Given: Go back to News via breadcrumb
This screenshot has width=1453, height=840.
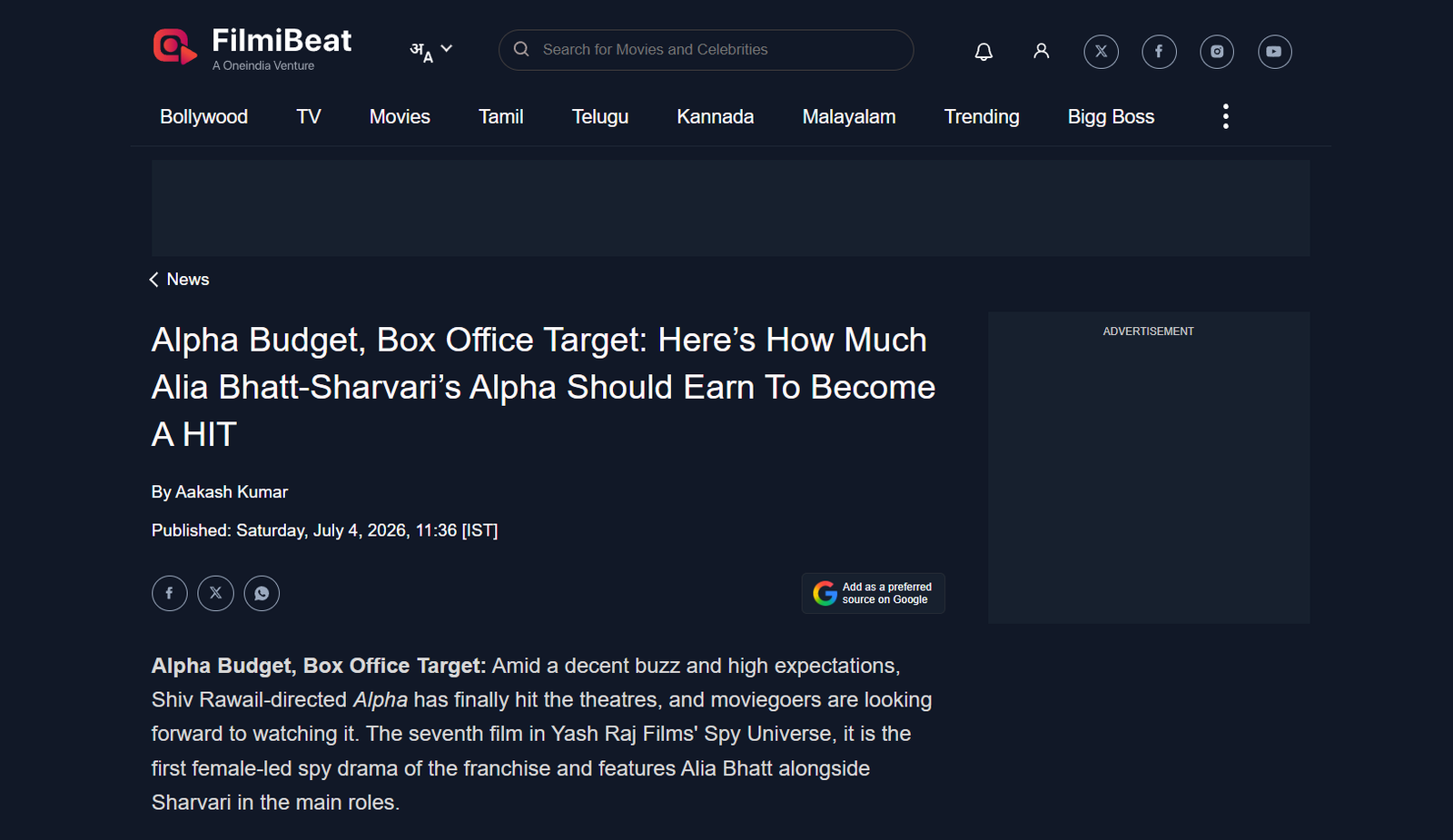Looking at the screenshot, I should pos(188,280).
